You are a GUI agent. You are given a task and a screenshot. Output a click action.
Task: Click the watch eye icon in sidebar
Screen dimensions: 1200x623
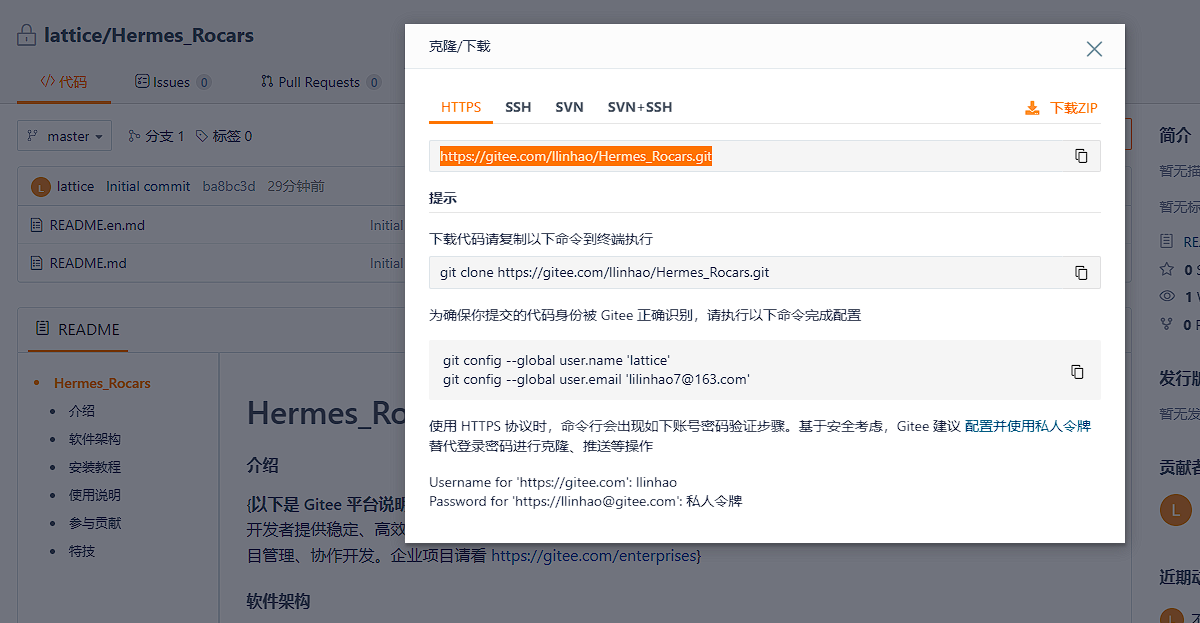pyautogui.click(x=1166, y=297)
